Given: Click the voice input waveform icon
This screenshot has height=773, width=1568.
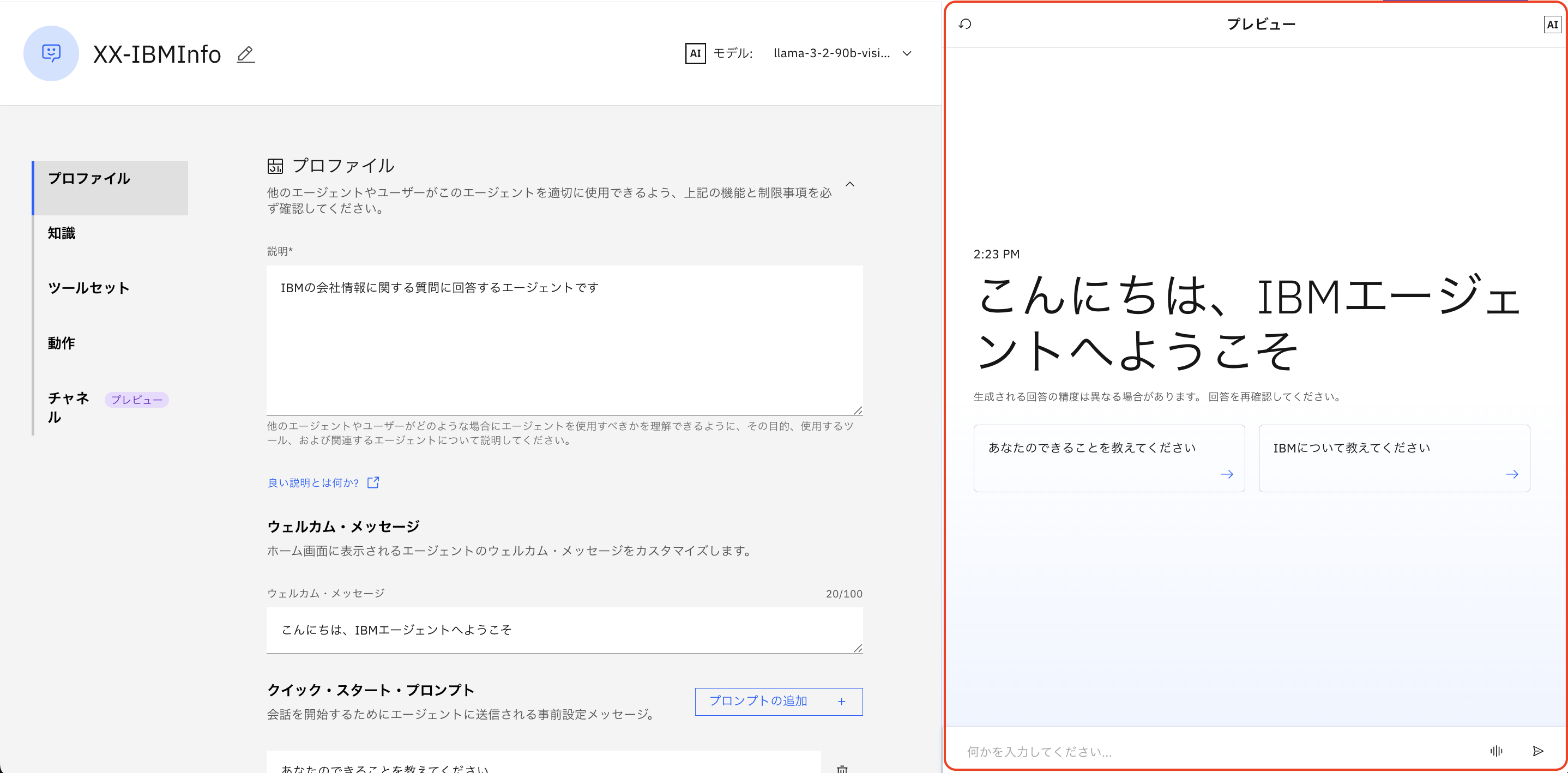Looking at the screenshot, I should coord(1495,751).
